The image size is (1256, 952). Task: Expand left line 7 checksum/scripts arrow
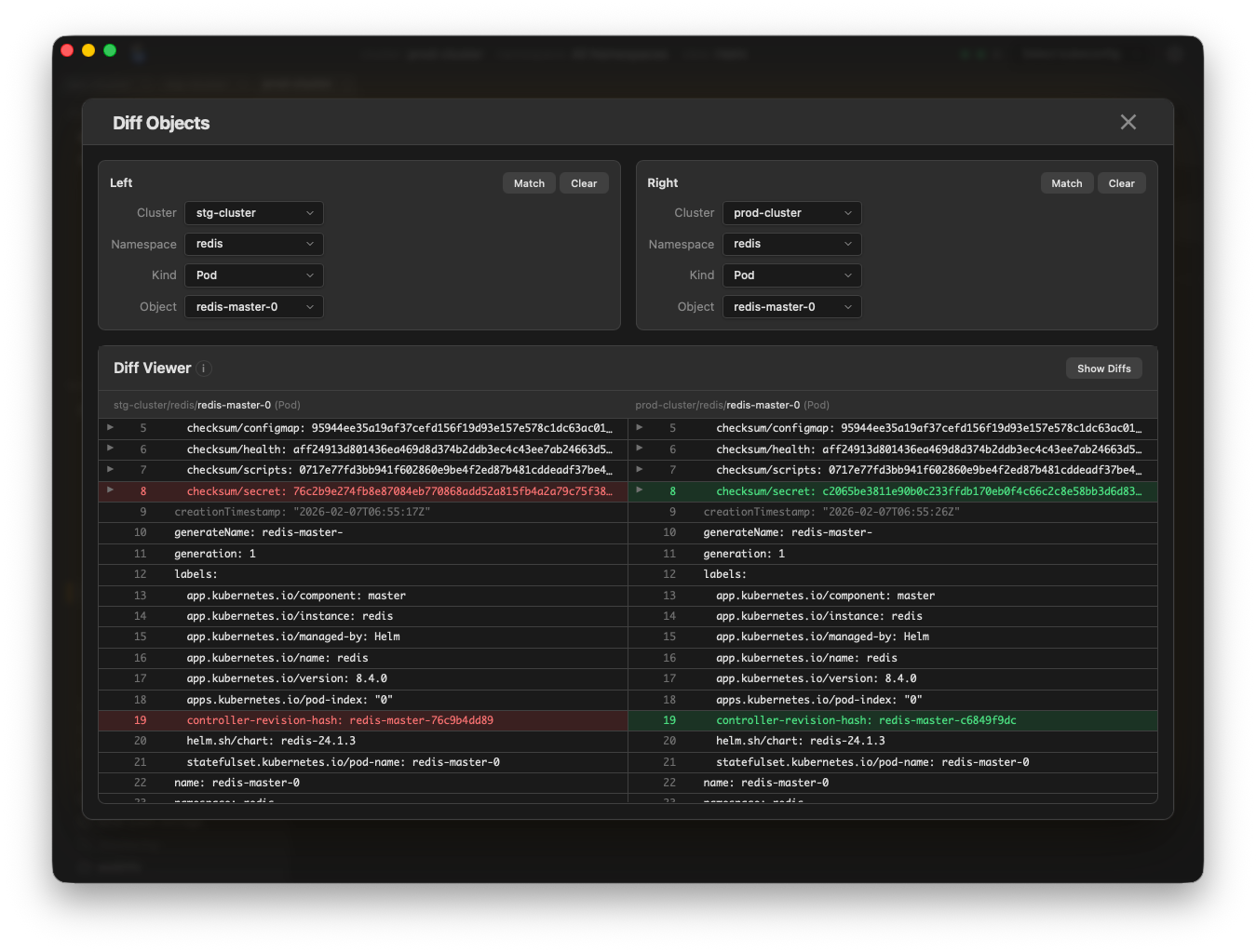click(x=110, y=469)
